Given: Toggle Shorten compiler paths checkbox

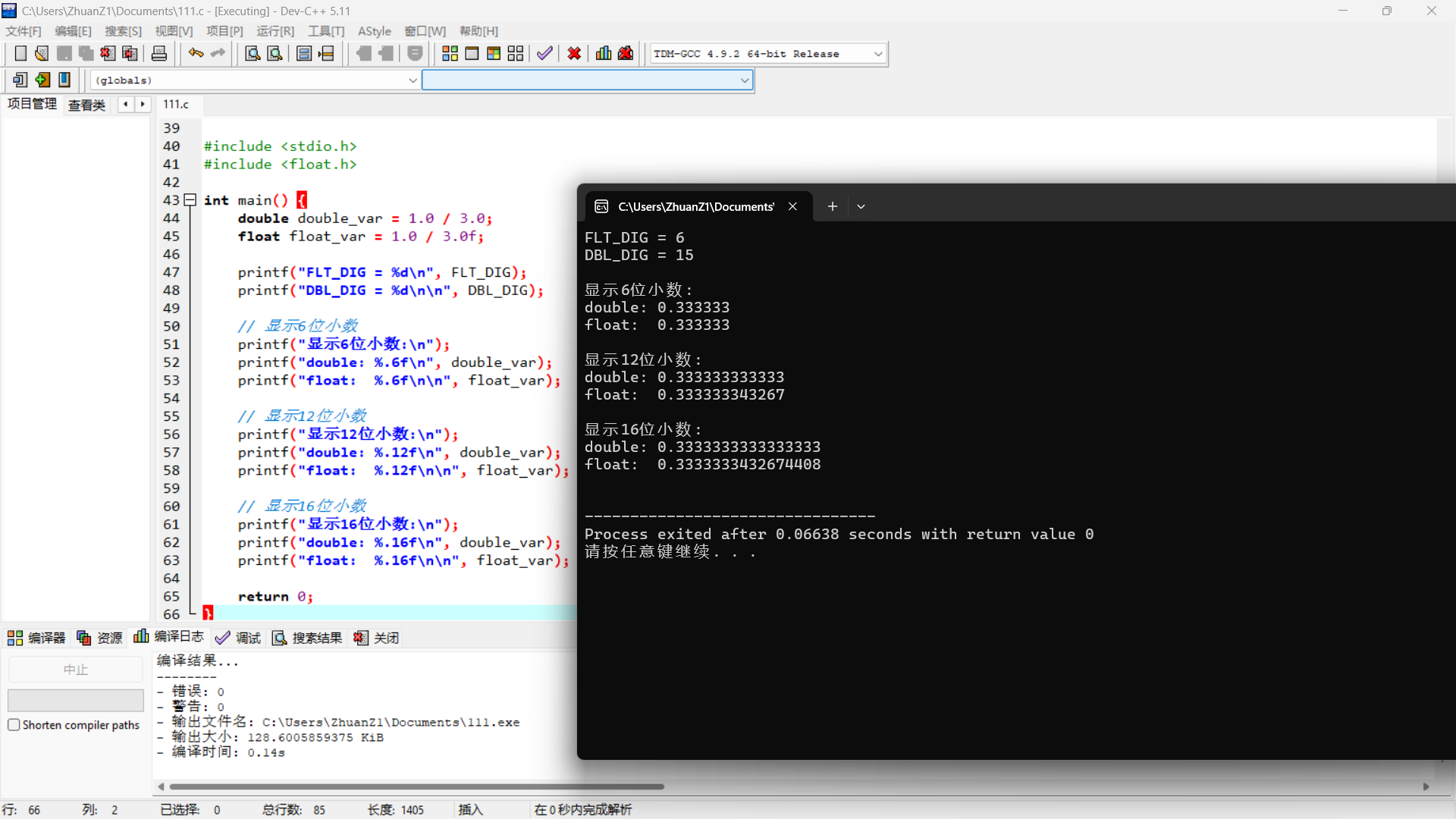Looking at the screenshot, I should click(x=14, y=725).
